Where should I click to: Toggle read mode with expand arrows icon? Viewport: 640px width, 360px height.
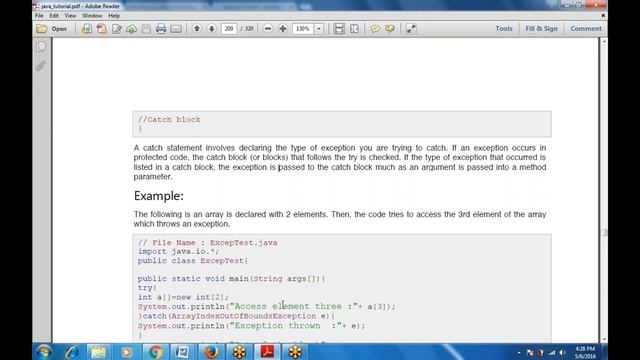click(411, 29)
